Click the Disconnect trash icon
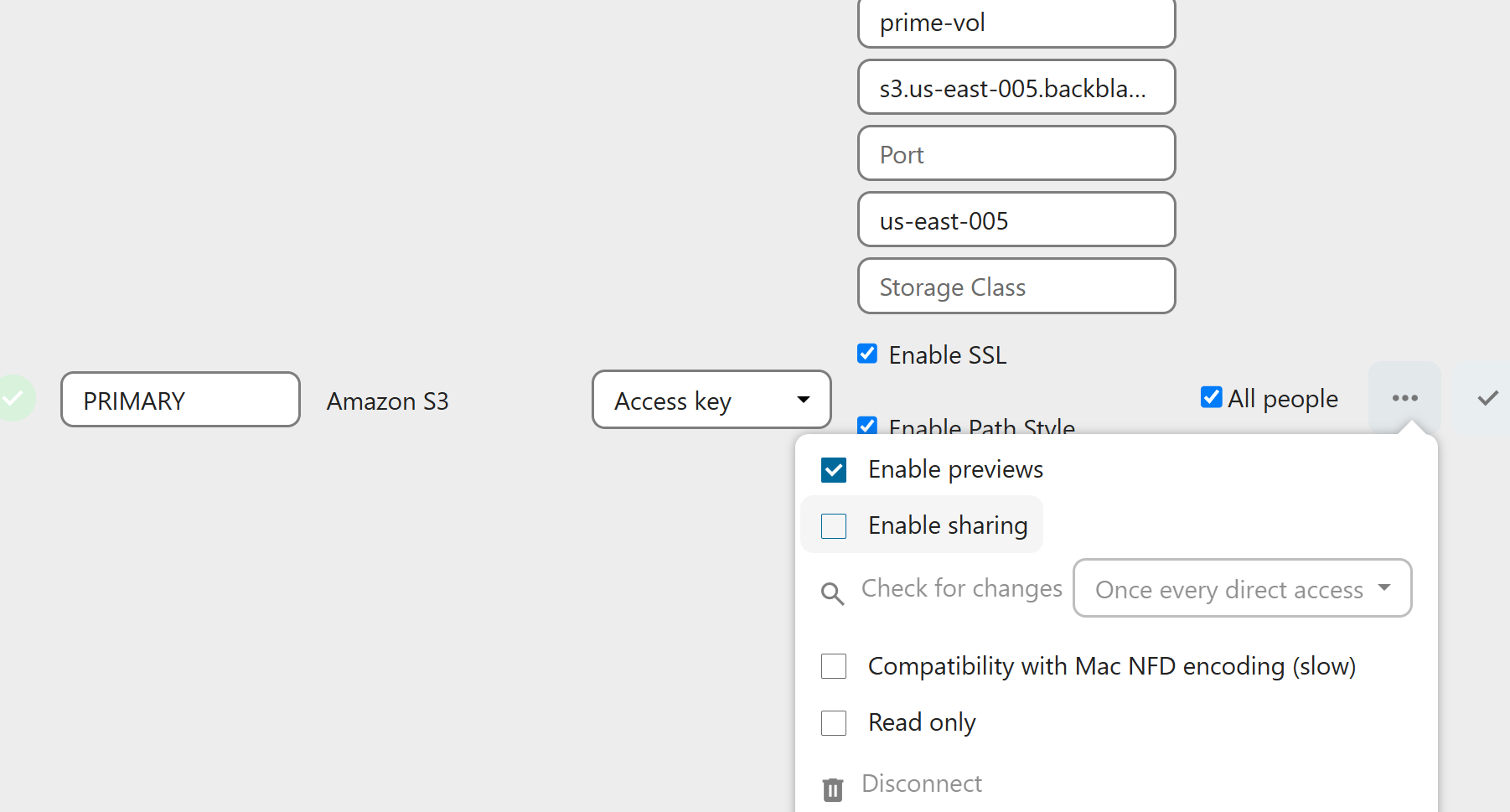Viewport: 1510px width, 812px height. coord(832,789)
